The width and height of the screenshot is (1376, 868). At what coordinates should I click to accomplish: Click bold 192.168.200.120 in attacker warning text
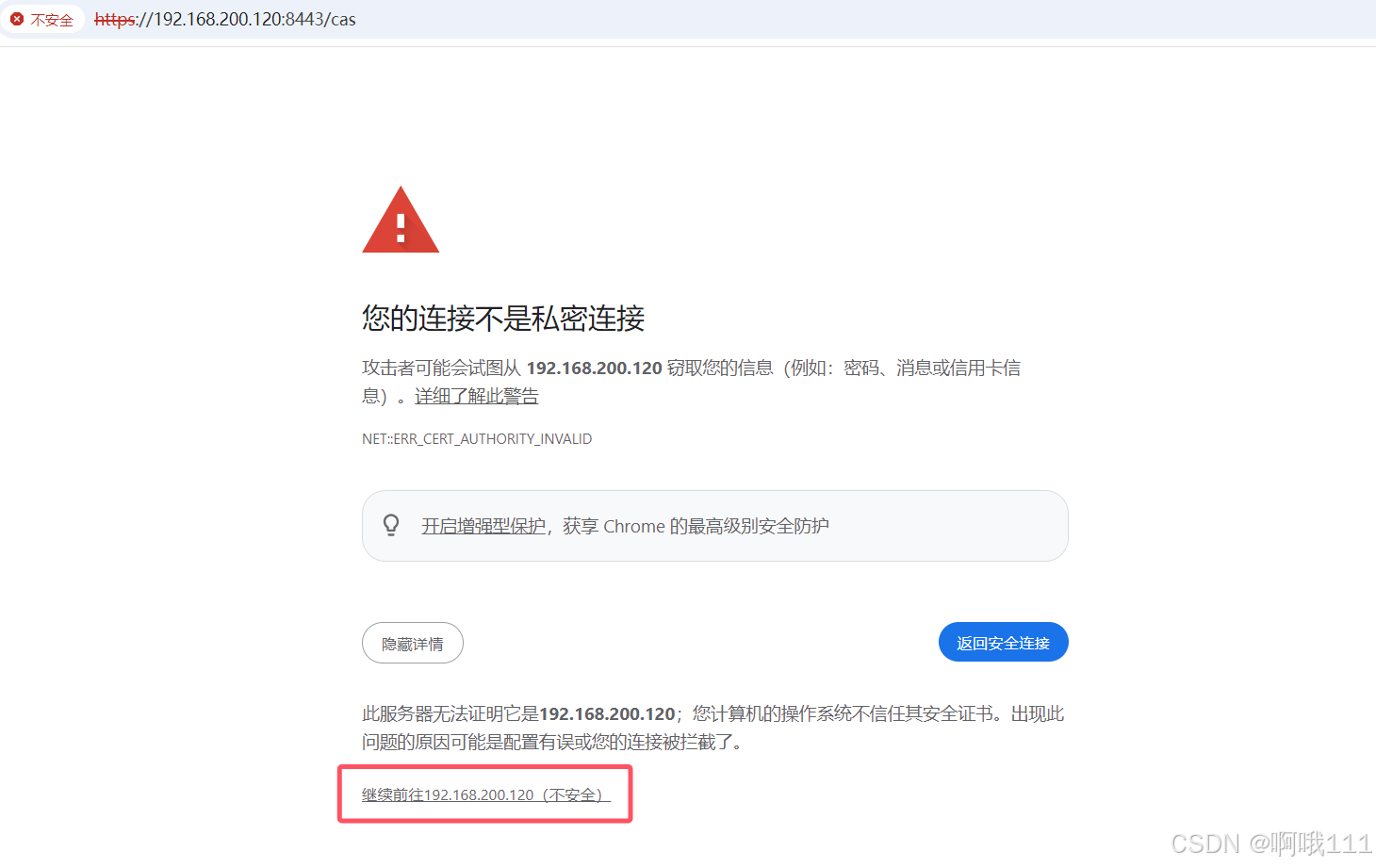click(594, 368)
